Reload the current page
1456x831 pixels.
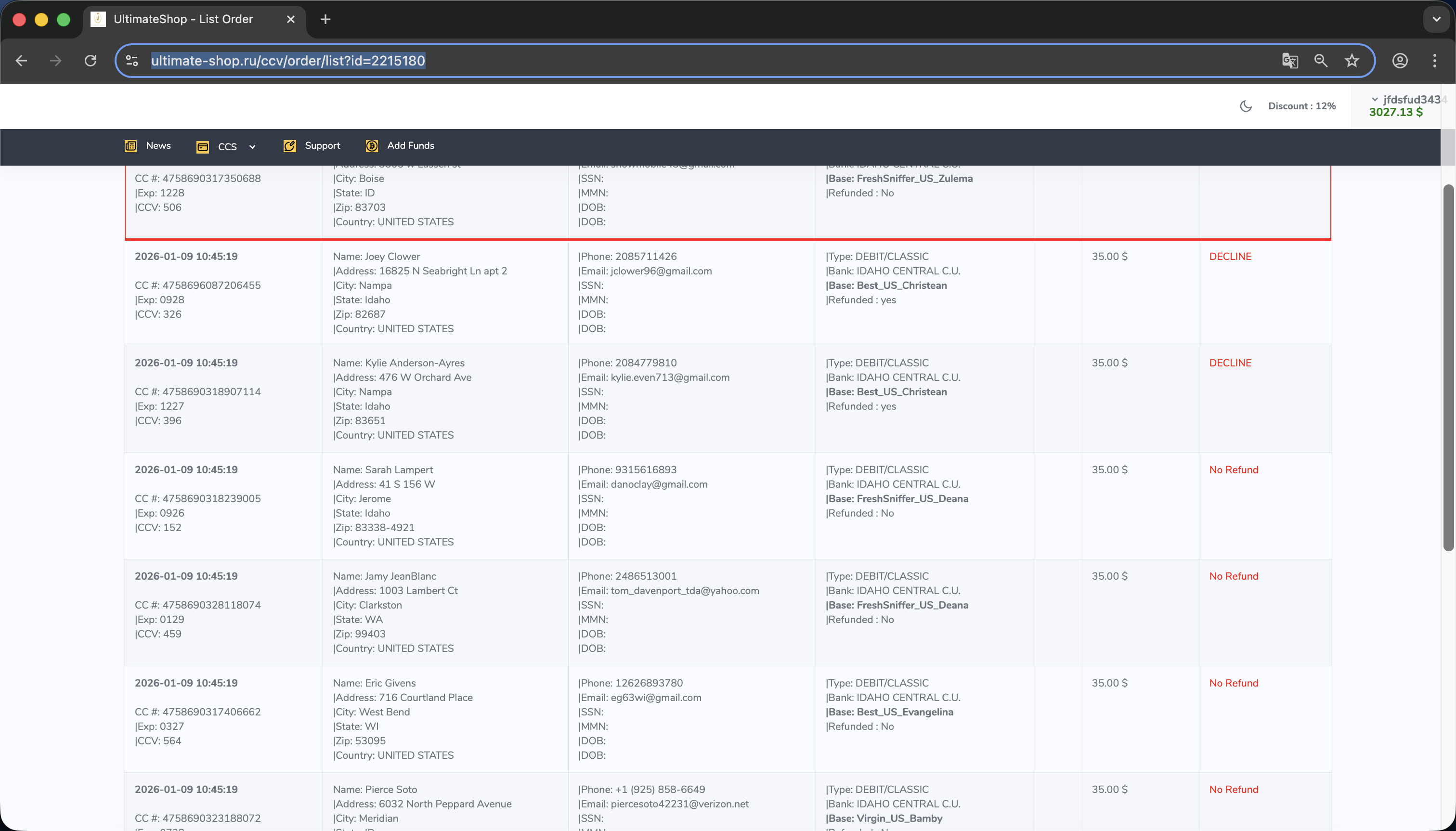click(x=90, y=61)
